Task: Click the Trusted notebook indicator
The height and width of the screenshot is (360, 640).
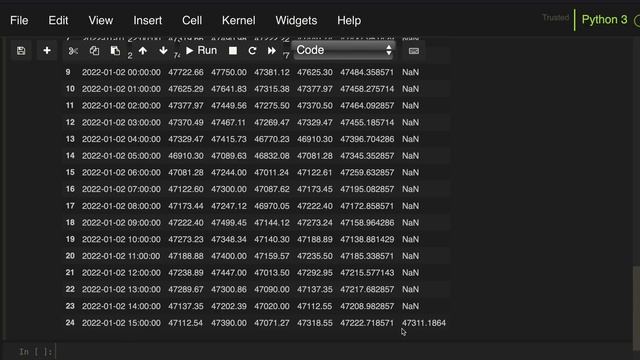Action: (x=556, y=18)
